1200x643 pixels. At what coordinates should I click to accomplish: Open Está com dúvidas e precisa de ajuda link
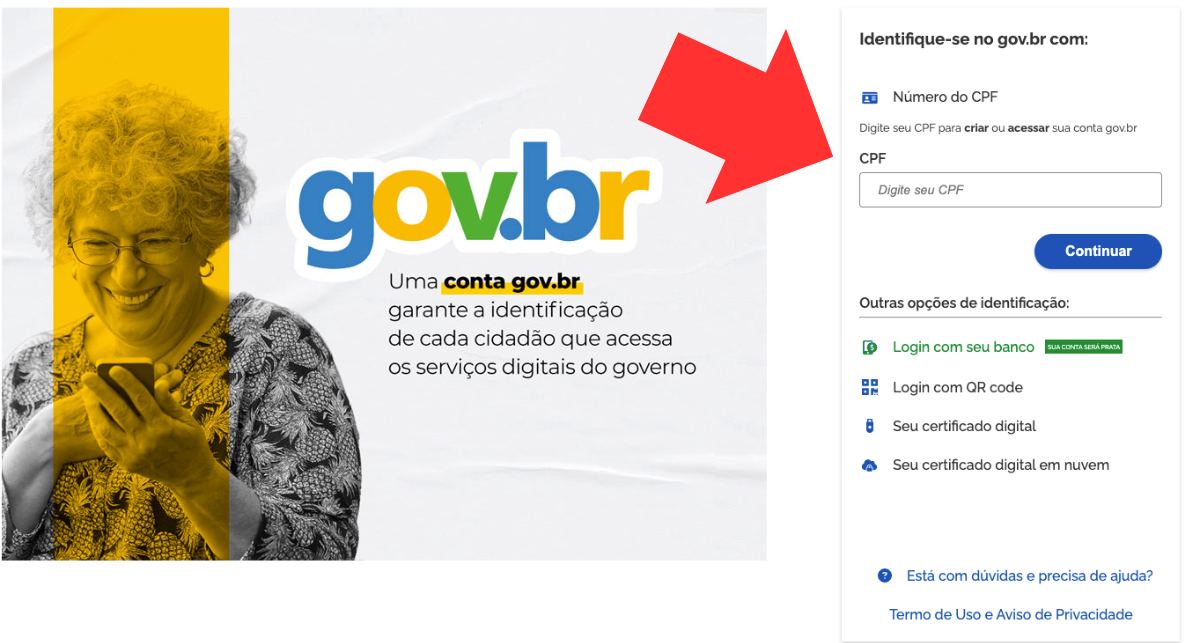pyautogui.click(x=1030, y=576)
